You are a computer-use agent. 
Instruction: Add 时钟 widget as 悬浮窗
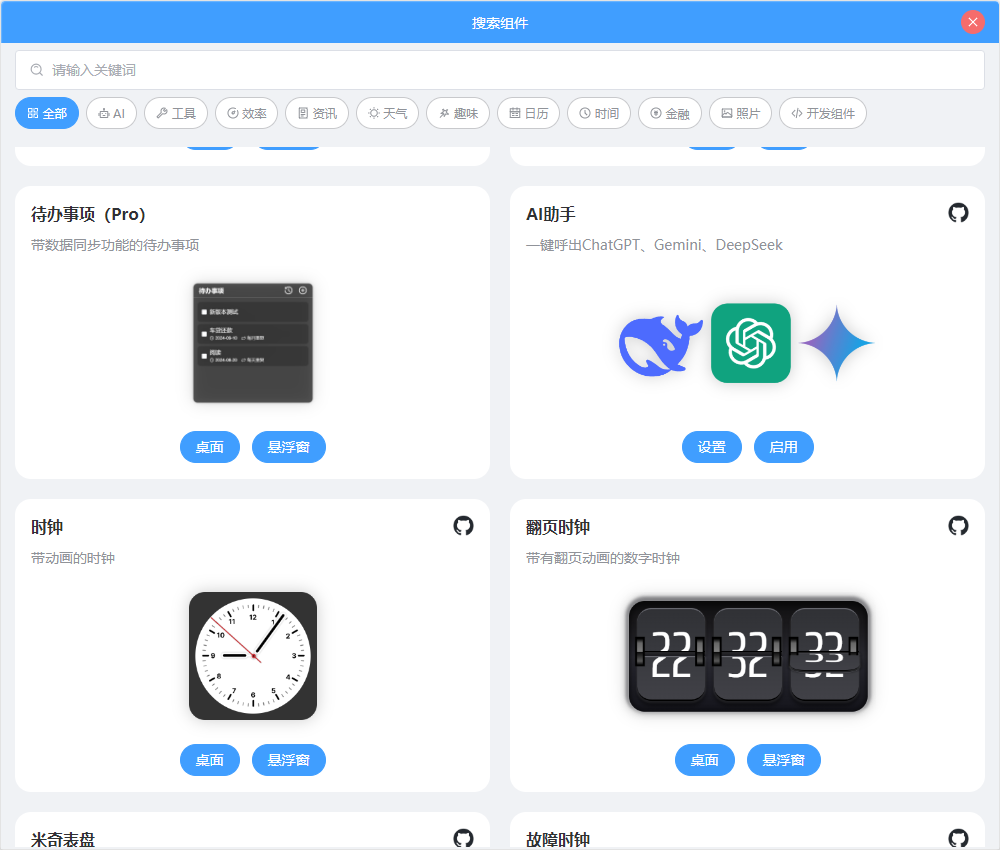point(289,760)
